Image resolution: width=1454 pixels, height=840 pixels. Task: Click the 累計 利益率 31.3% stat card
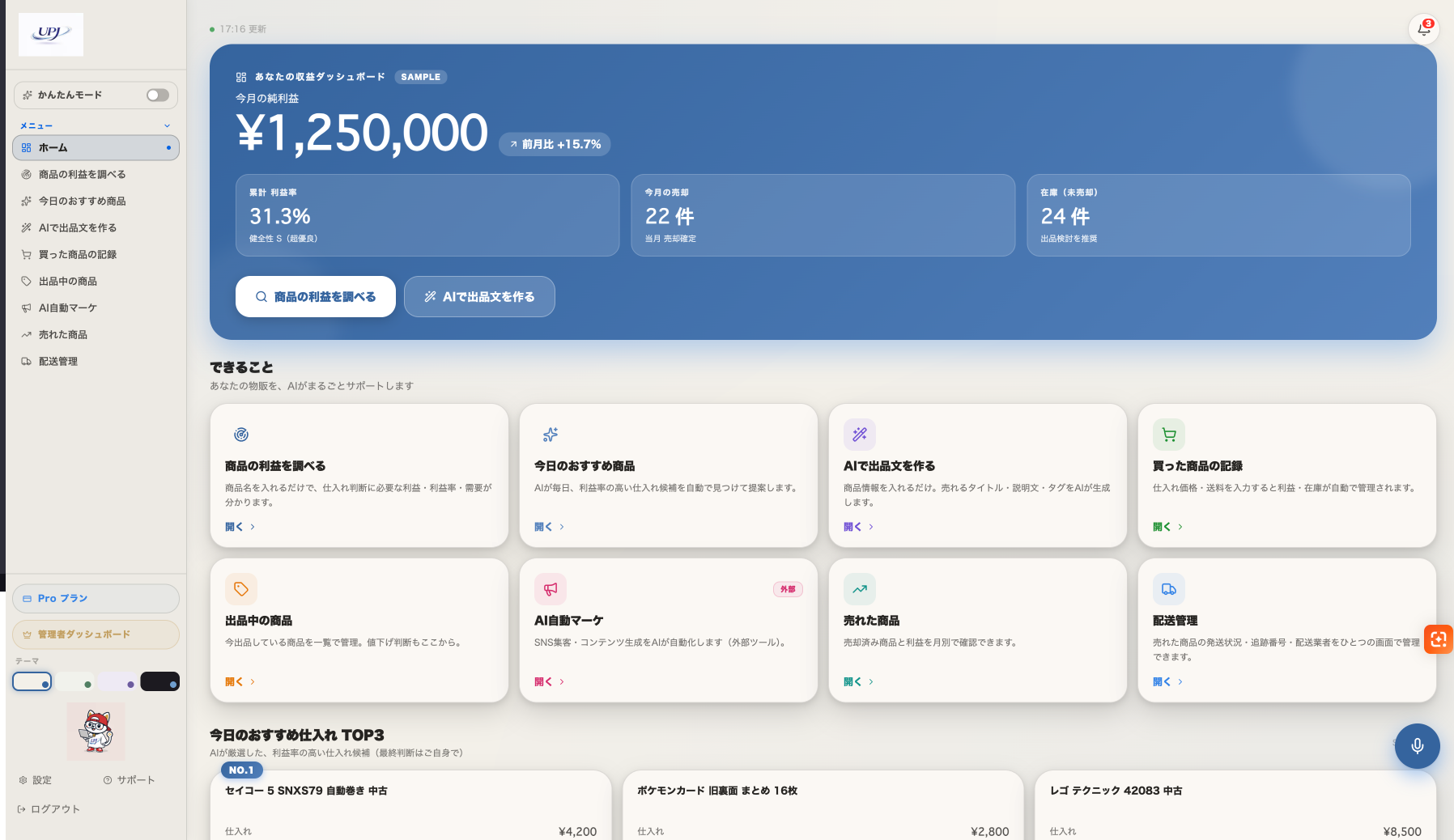[x=427, y=215]
